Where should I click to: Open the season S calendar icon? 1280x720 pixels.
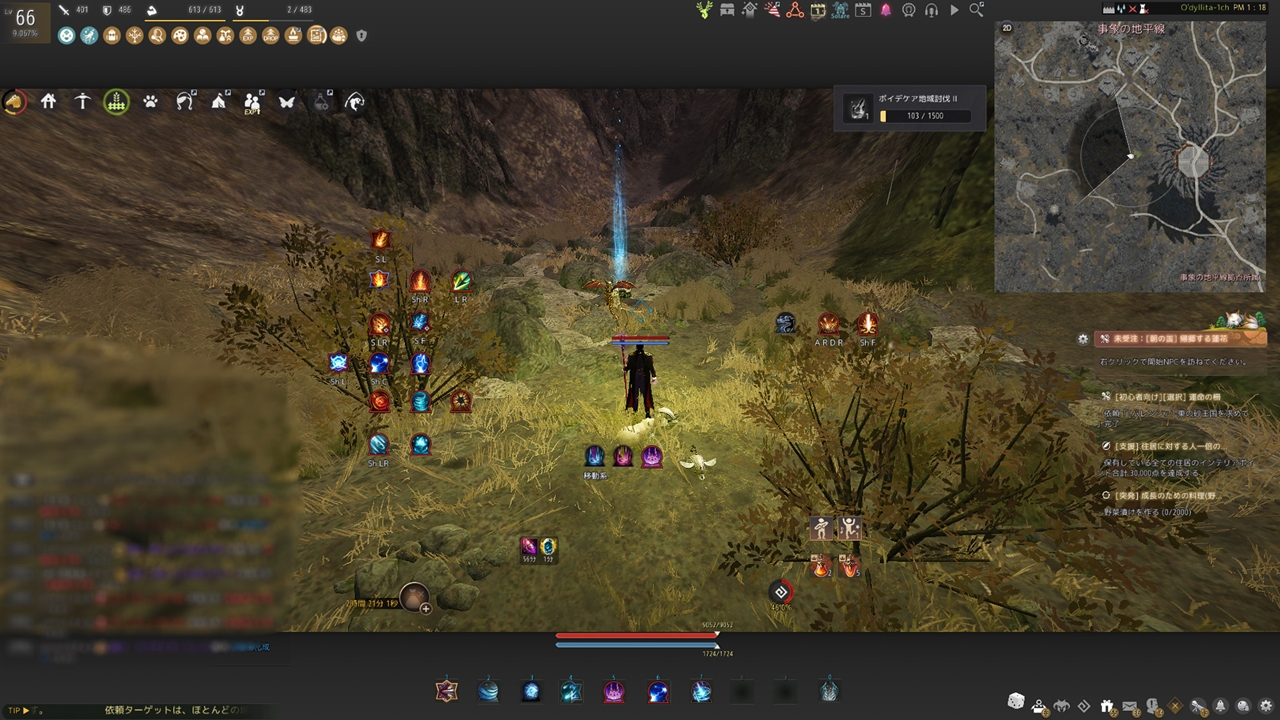(x=863, y=10)
